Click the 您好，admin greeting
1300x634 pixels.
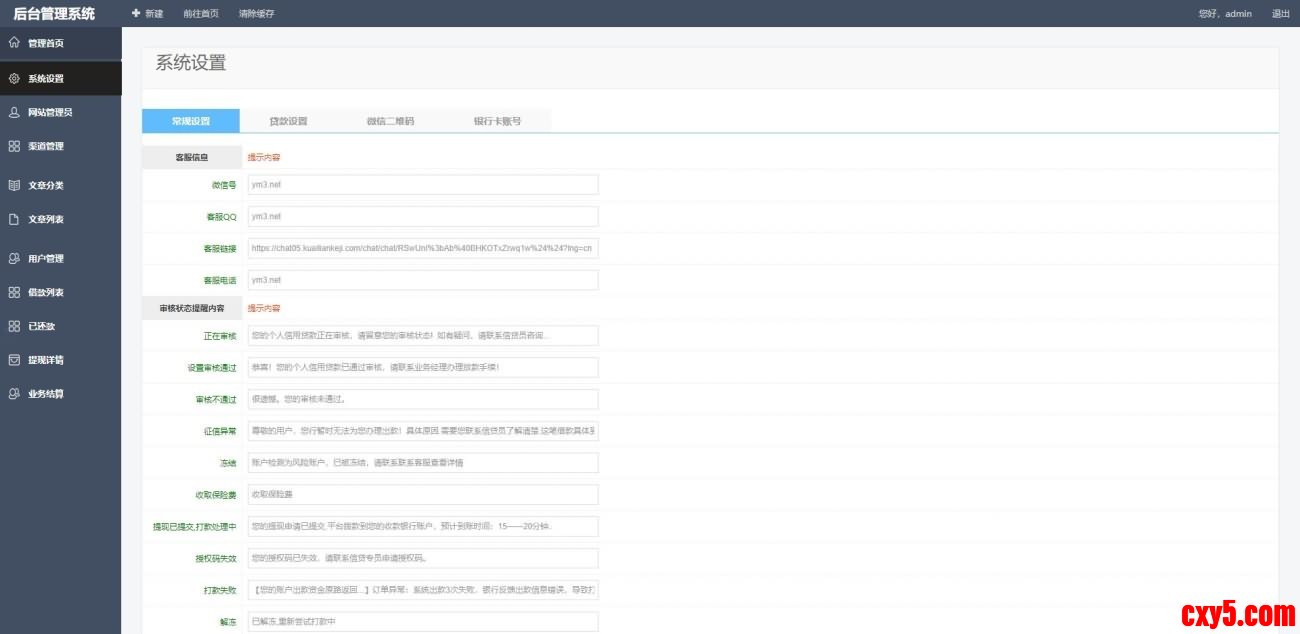pyautogui.click(x=1225, y=14)
